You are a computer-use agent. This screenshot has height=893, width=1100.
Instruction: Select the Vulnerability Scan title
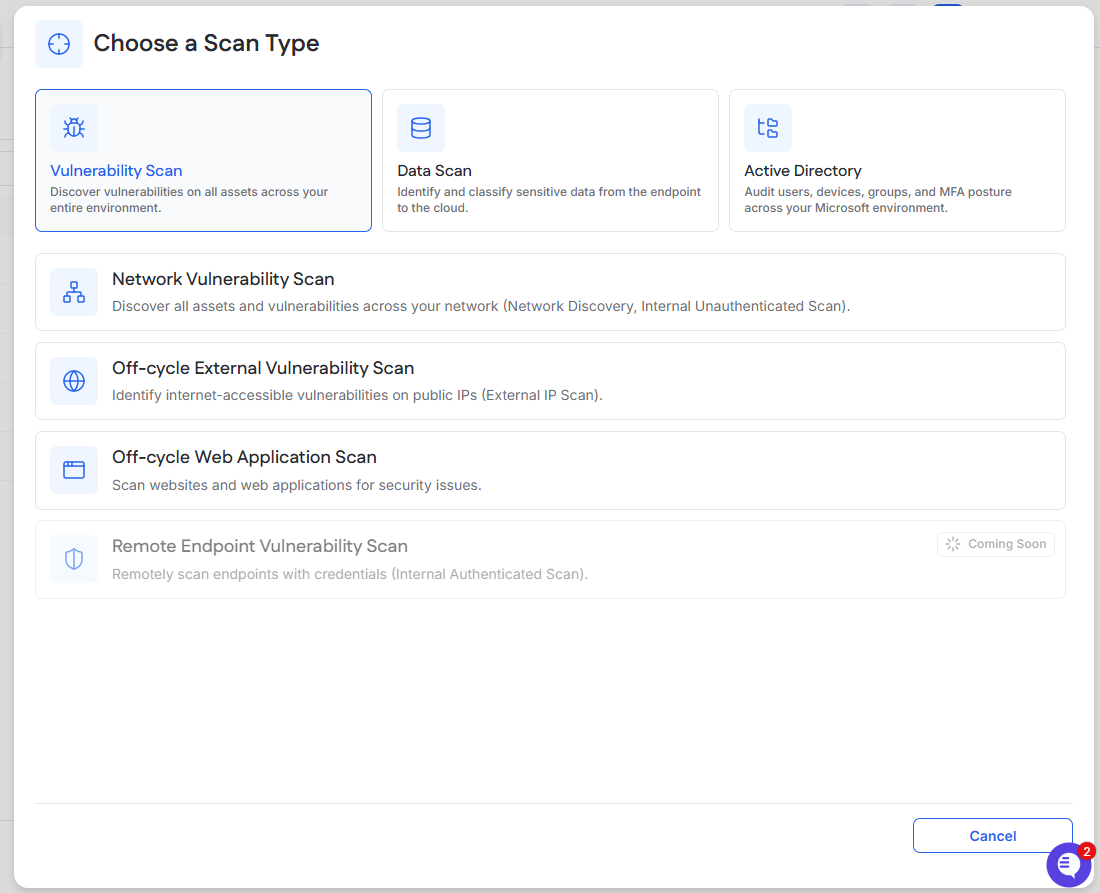[116, 170]
